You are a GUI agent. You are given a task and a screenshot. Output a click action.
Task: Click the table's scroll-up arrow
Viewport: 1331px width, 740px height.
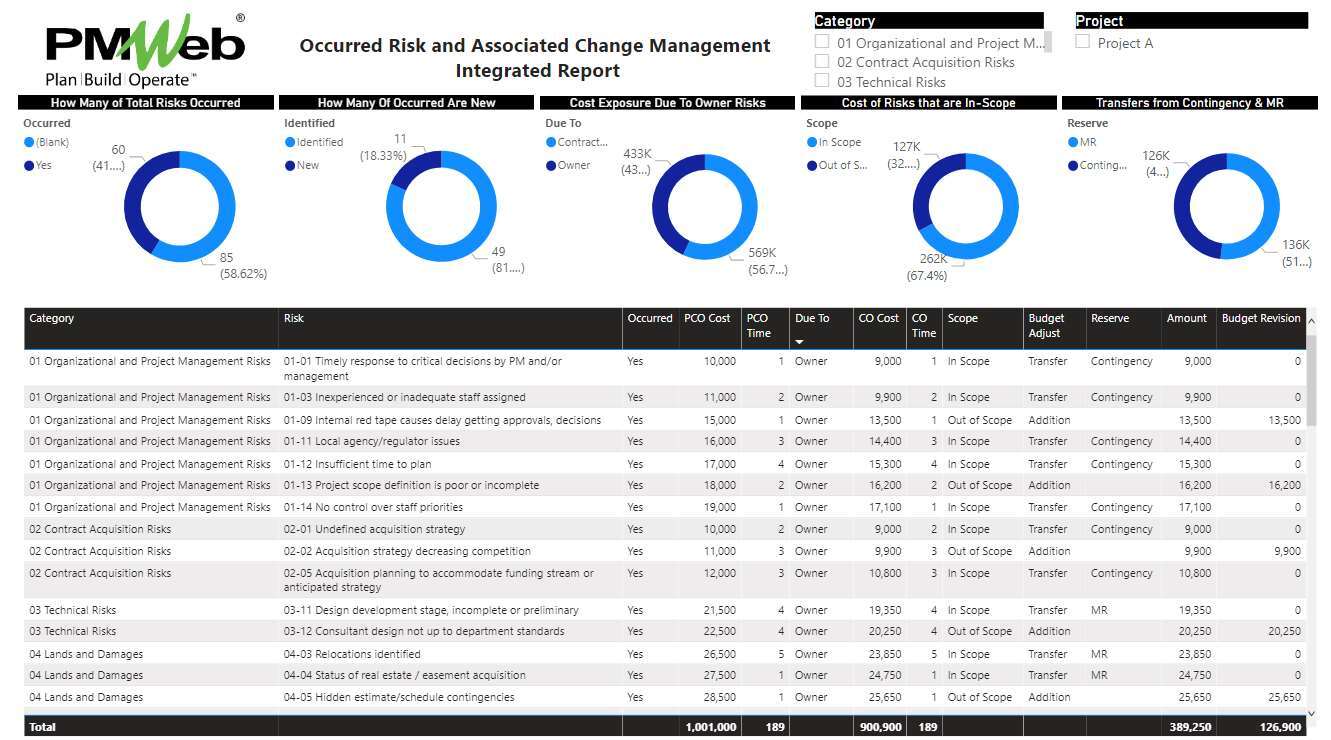1311,321
